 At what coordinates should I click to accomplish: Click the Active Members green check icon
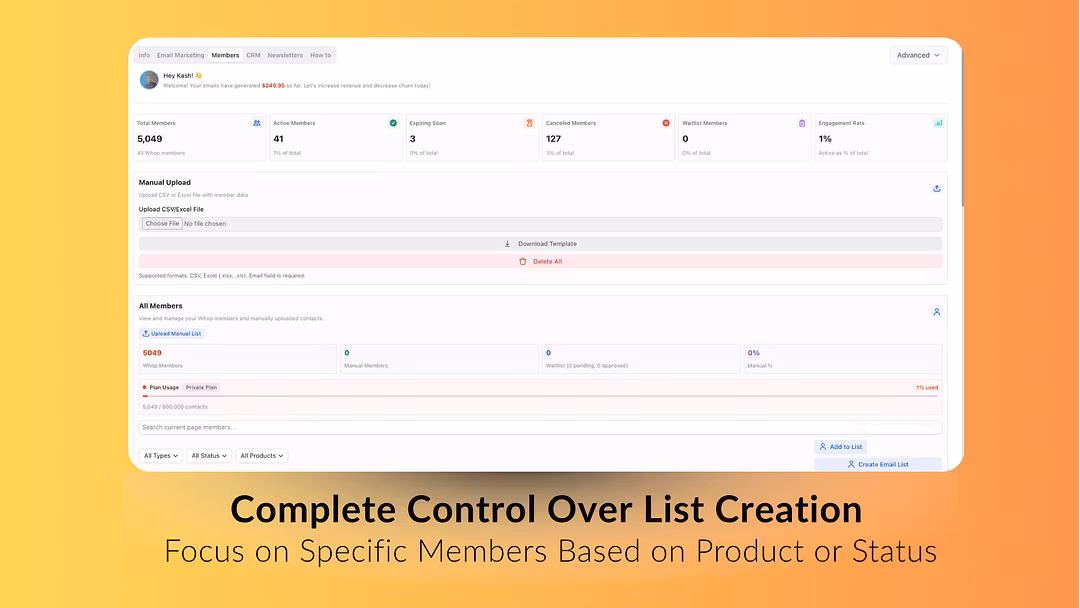coord(393,123)
